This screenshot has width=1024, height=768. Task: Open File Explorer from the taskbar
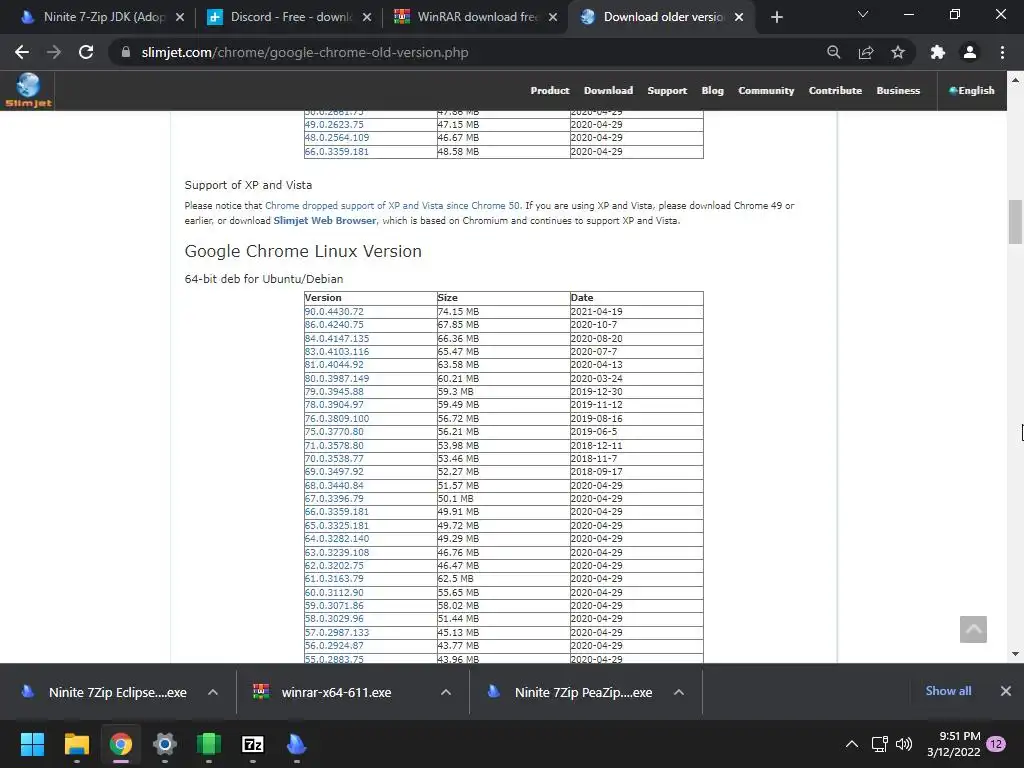(76, 744)
